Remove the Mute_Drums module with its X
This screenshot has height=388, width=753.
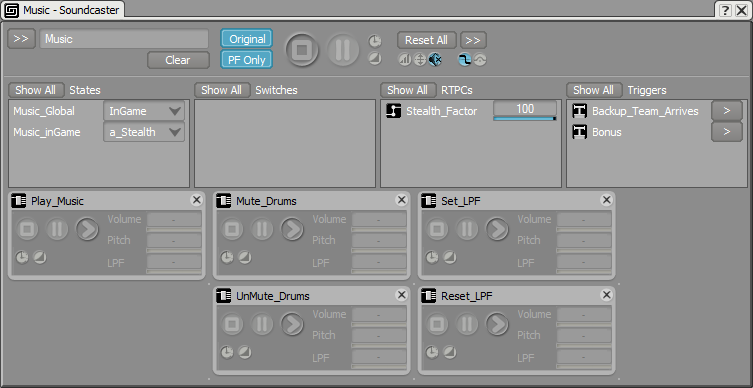401,200
